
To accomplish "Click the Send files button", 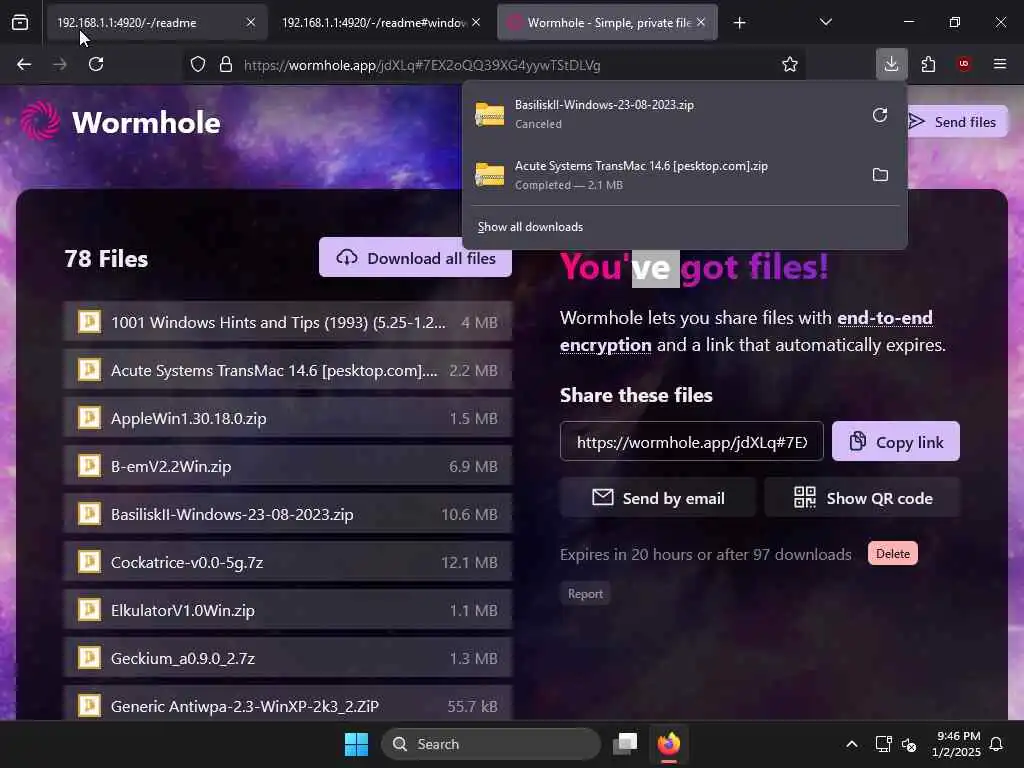I will tap(957, 122).
